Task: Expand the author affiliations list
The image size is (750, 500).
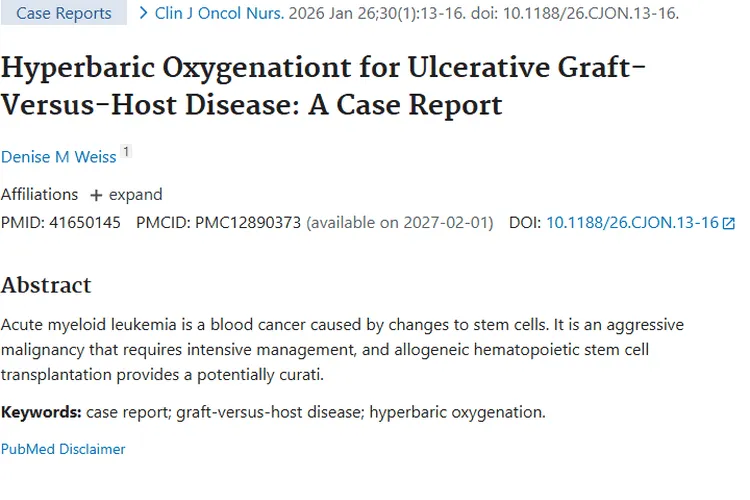Action: (135, 195)
